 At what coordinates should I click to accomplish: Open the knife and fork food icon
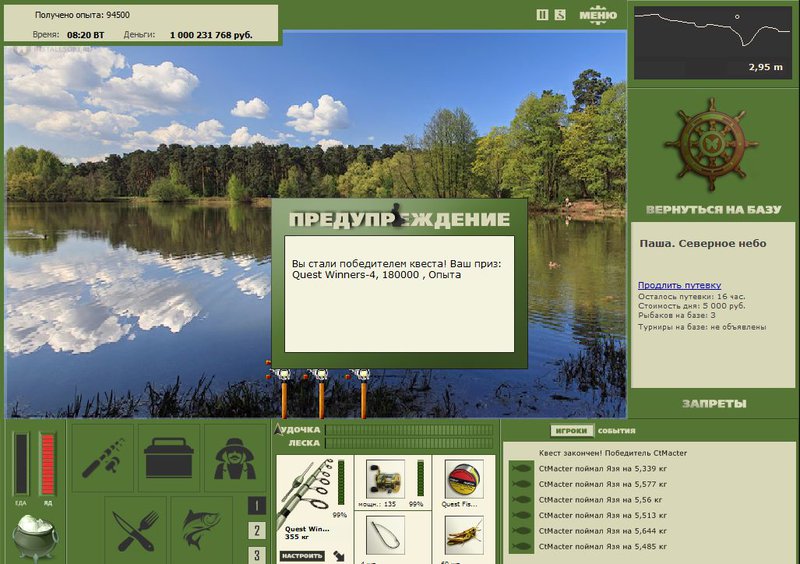pos(135,531)
